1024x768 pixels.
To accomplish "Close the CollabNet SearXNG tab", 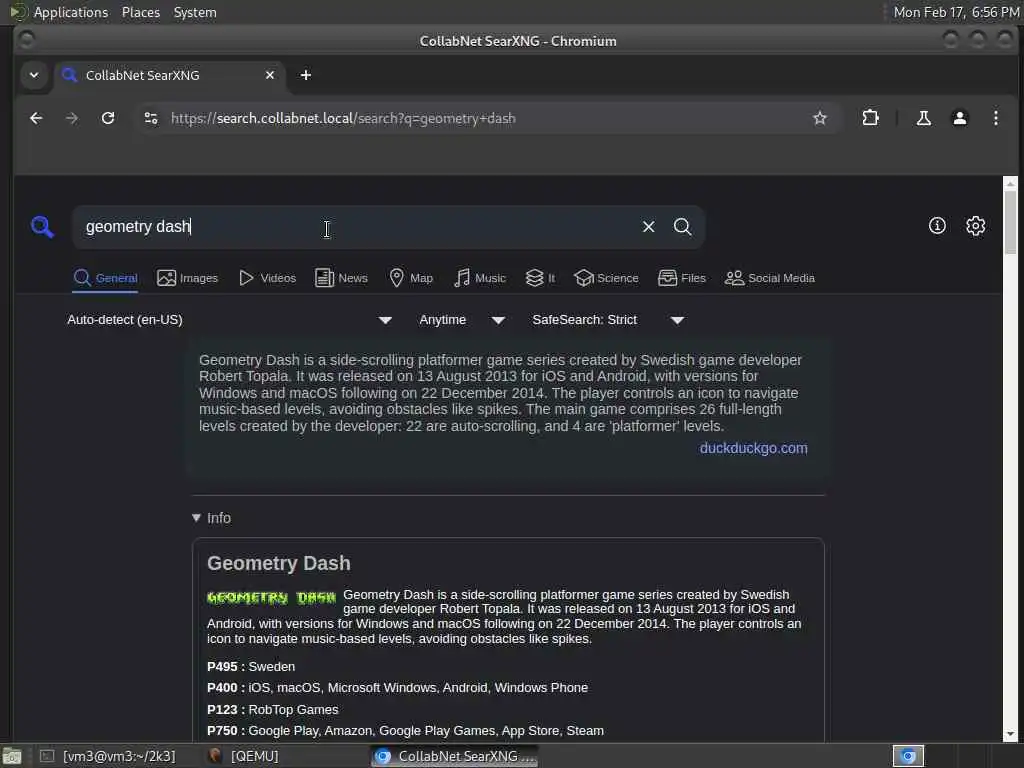I will tap(270, 75).
